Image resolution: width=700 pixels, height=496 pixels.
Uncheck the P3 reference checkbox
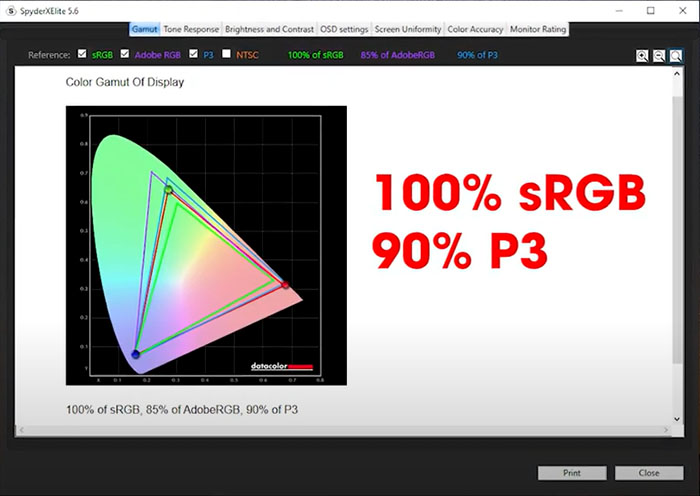(193, 54)
